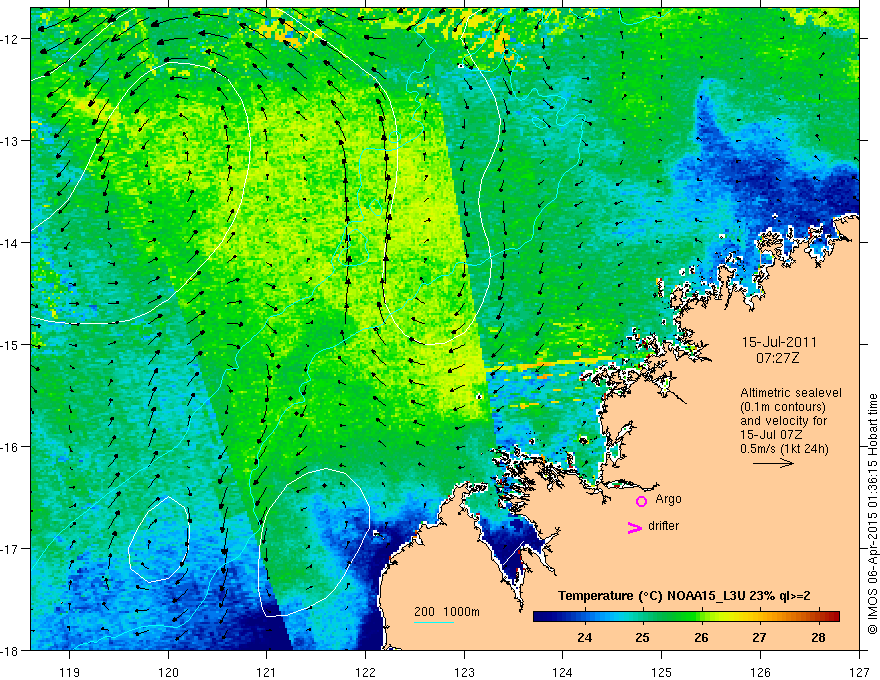Click the color bar value '24'

(x=584, y=638)
